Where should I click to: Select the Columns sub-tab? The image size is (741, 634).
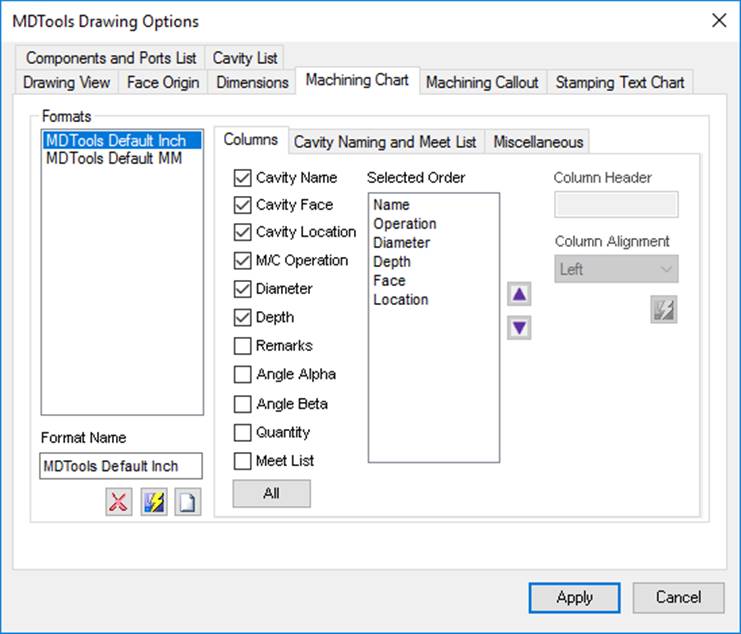point(251,140)
